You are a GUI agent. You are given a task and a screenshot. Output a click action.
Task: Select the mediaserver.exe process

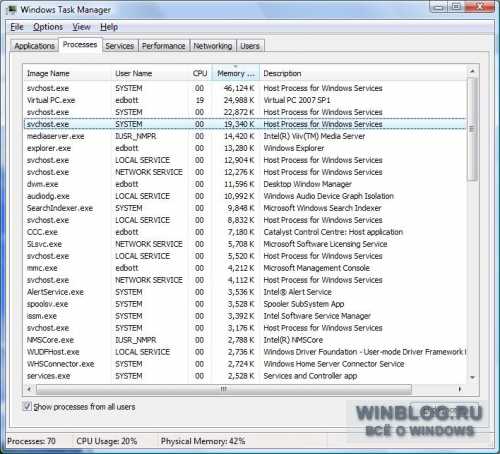pyautogui.click(x=245, y=136)
